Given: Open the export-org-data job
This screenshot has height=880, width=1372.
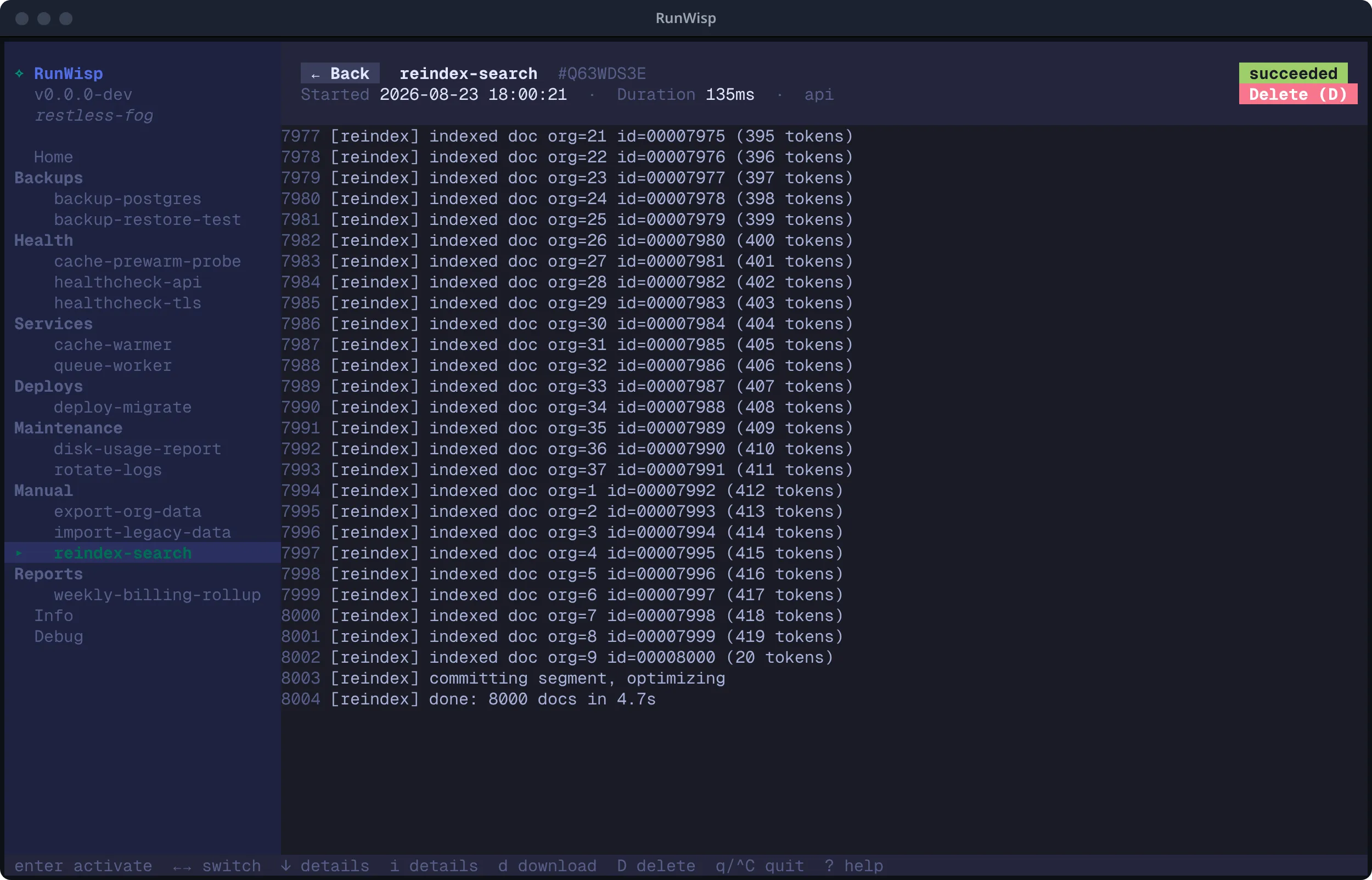Looking at the screenshot, I should (127, 511).
